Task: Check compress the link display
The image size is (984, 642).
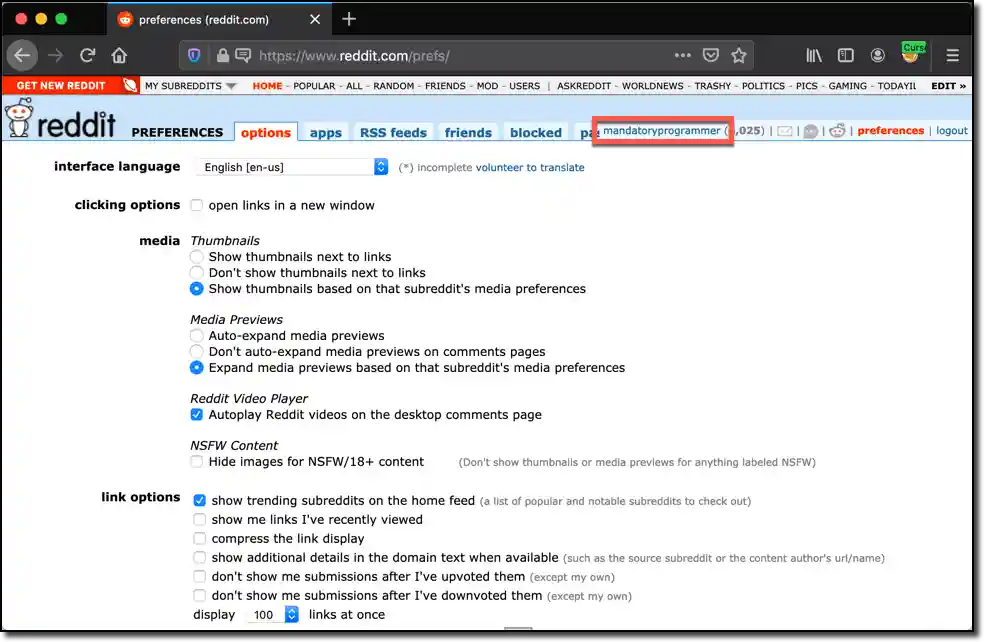Action: click(x=200, y=538)
